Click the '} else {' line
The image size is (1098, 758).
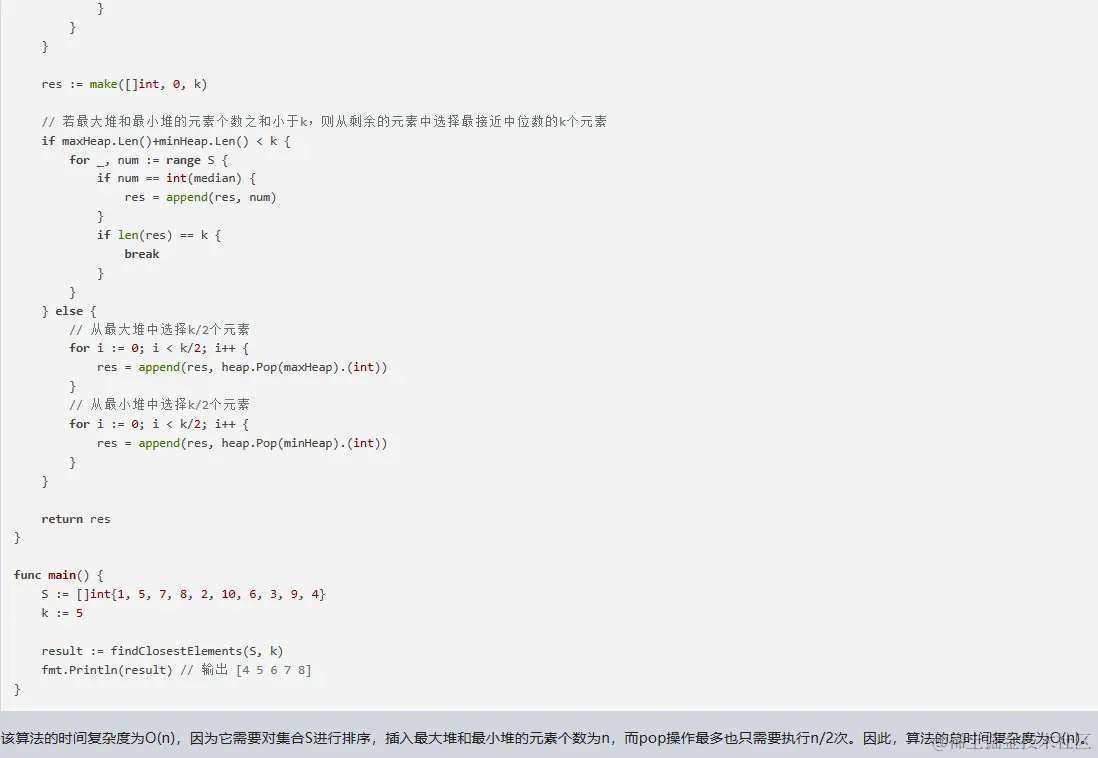69,311
